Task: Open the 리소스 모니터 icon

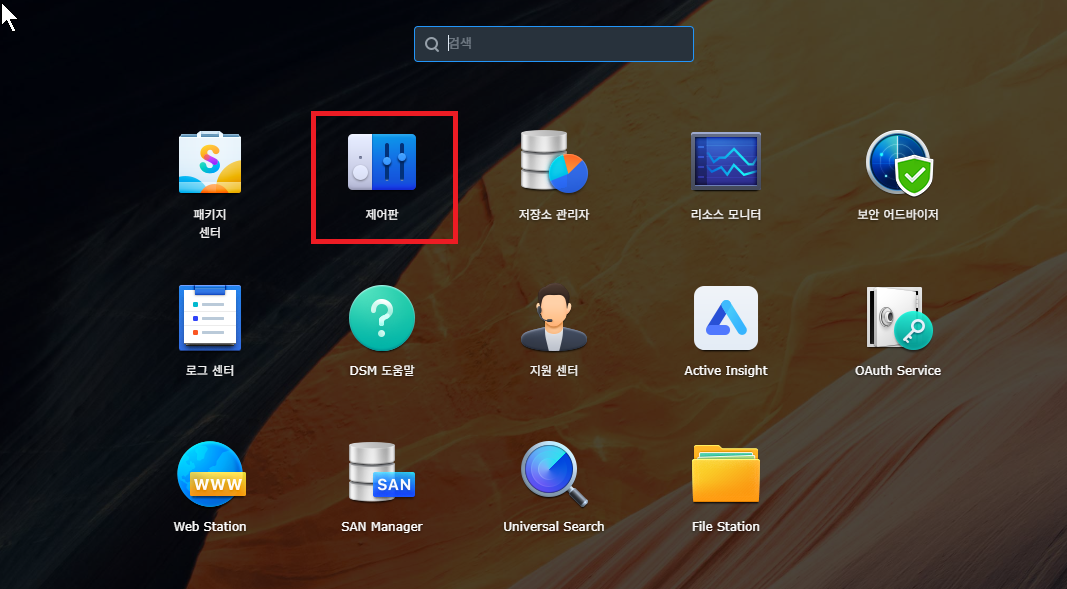Action: click(725, 161)
